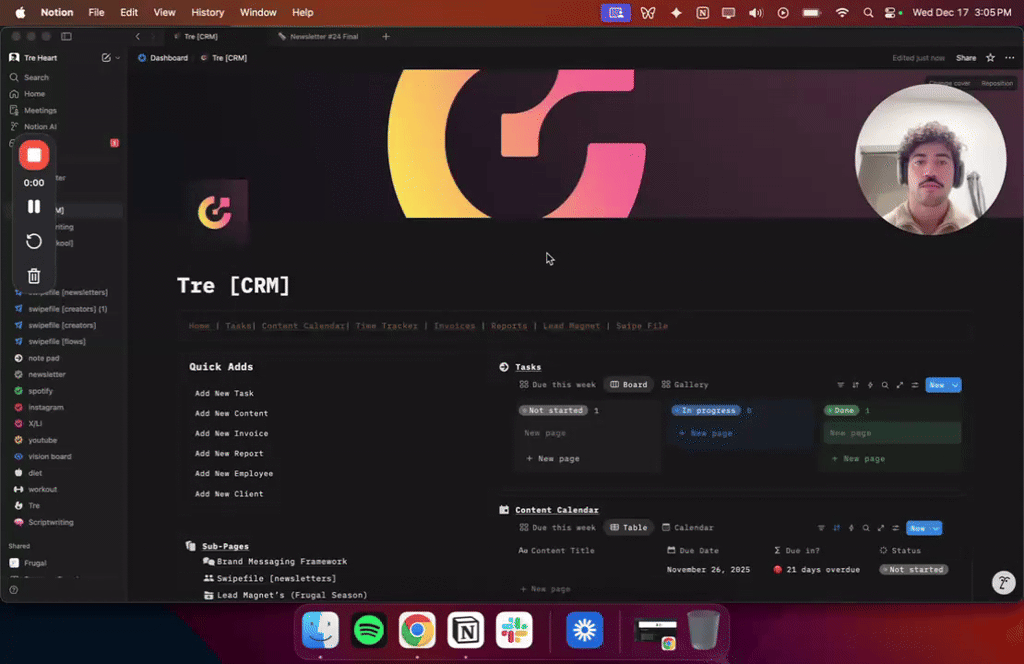This screenshot has height=664, width=1024.
Task: Open the Content Calendar page link in navigation
Action: coord(304,325)
